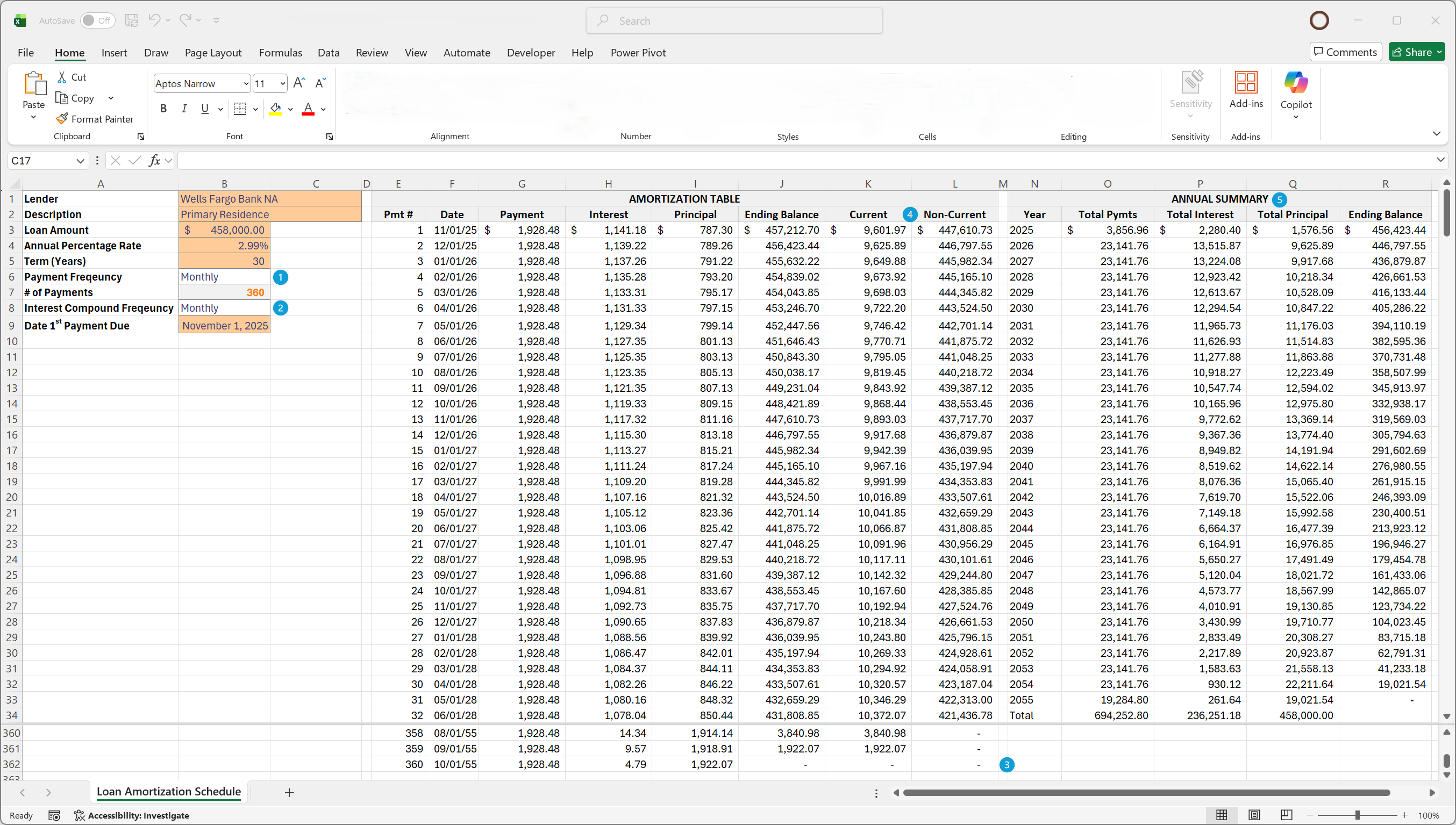The width and height of the screenshot is (1456, 825).
Task: Open the Name Box dropdown arrow
Action: [80, 161]
